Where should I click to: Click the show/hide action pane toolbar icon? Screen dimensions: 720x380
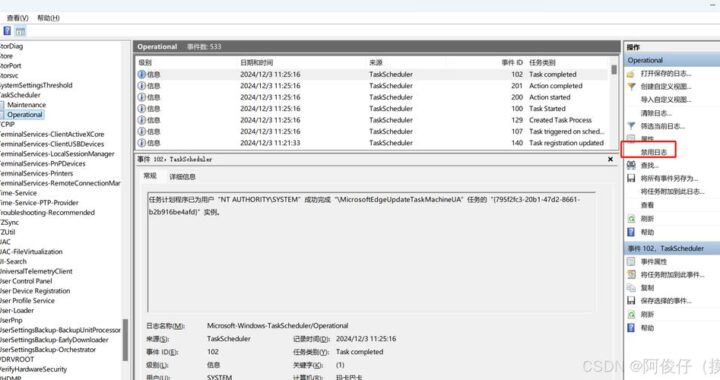pyautogui.click(x=20, y=31)
